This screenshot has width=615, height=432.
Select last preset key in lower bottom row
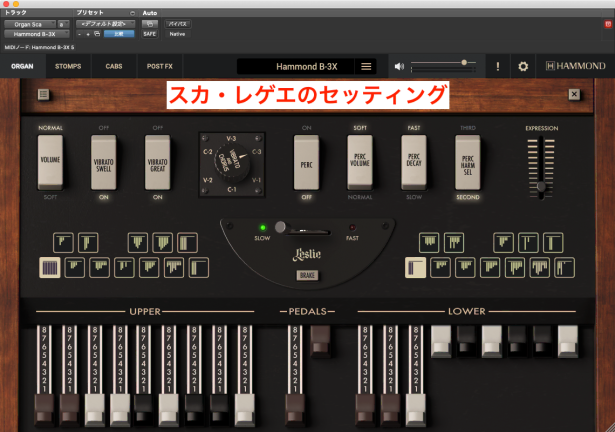point(564,268)
